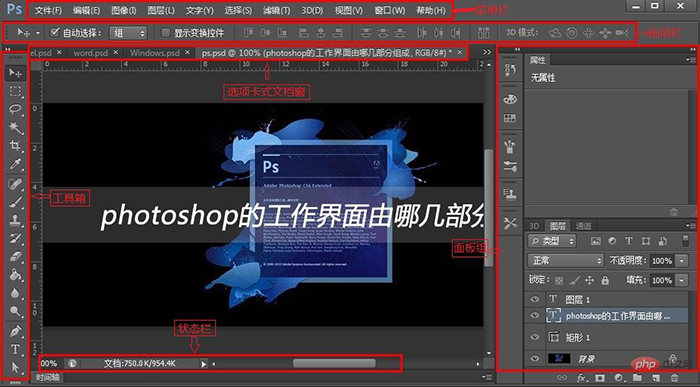Expand the 不透明度 100% dropdown arrow
The height and width of the screenshot is (387, 700).
pos(682,260)
